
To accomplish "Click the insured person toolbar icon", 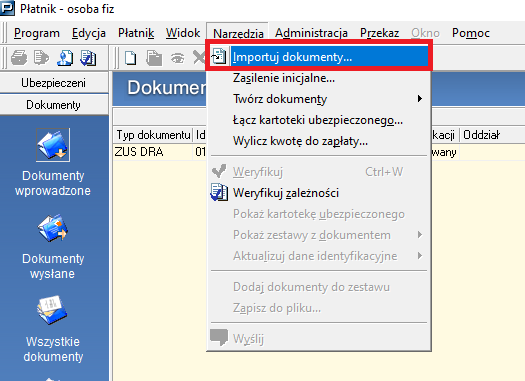I will click(x=65, y=58).
